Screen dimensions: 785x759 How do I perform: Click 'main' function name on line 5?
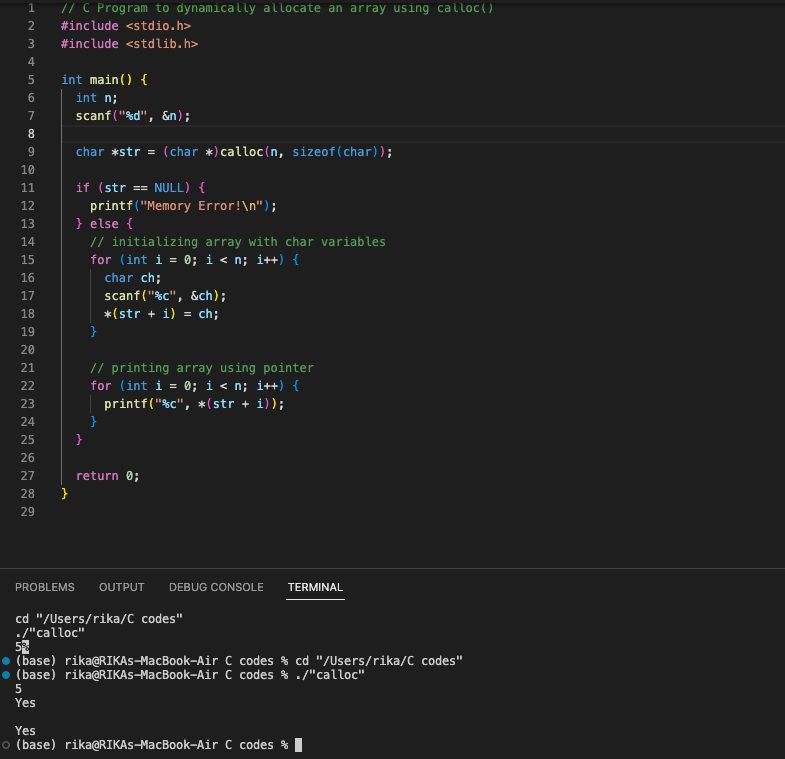(104, 80)
